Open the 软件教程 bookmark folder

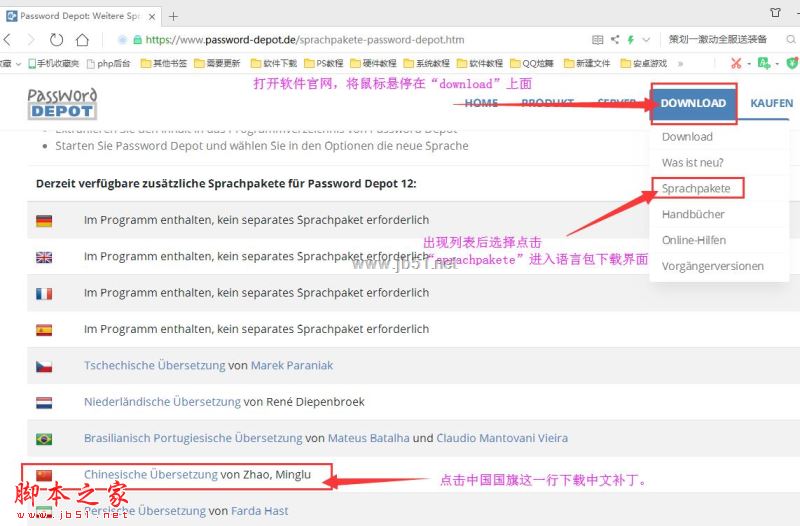pos(480,63)
